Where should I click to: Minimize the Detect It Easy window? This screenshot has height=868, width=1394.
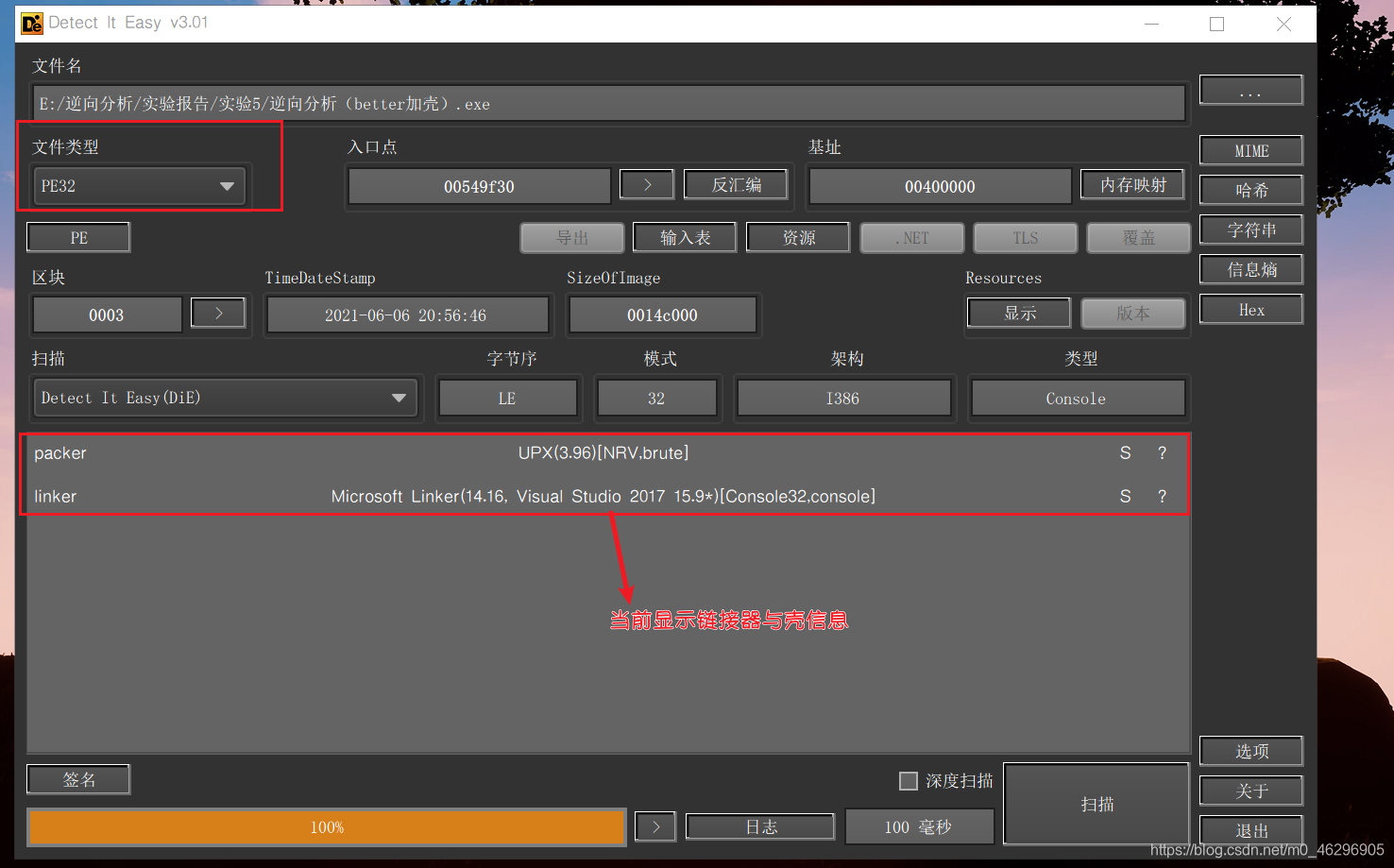pos(1151,24)
